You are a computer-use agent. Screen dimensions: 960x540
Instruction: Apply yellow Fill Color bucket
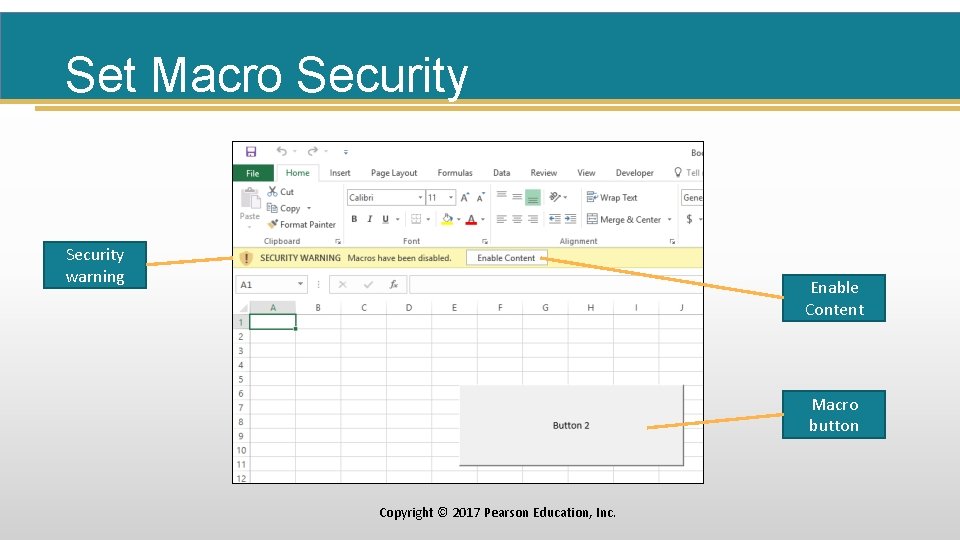pos(447,219)
